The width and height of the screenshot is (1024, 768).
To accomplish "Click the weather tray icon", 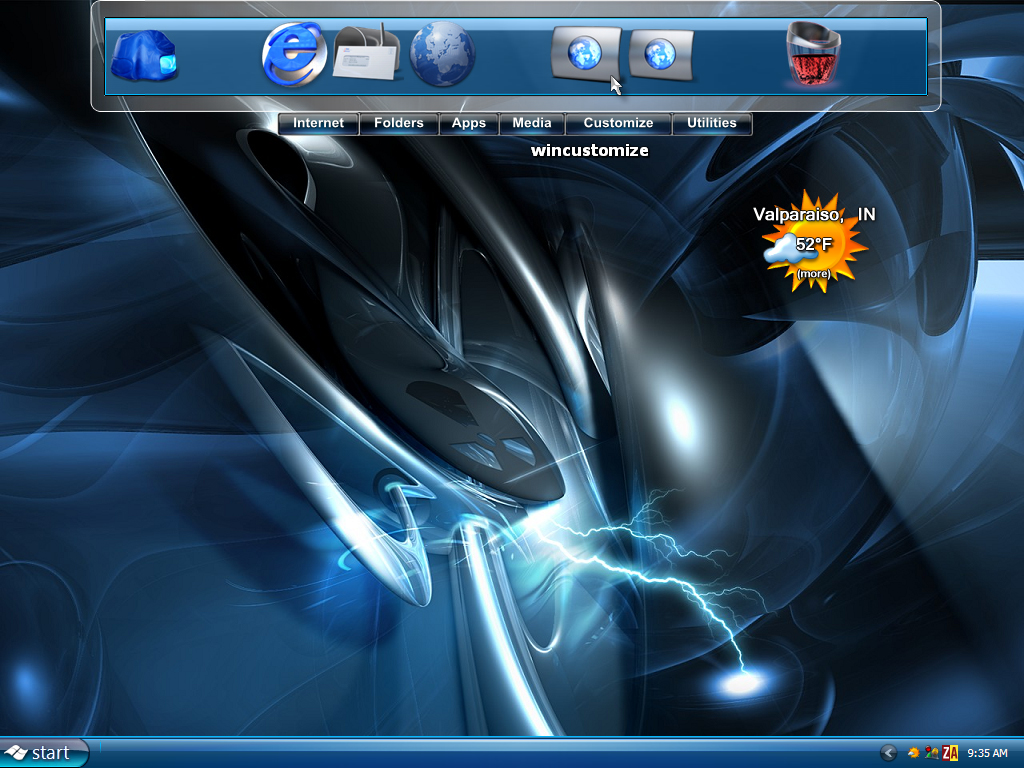I will point(913,754).
